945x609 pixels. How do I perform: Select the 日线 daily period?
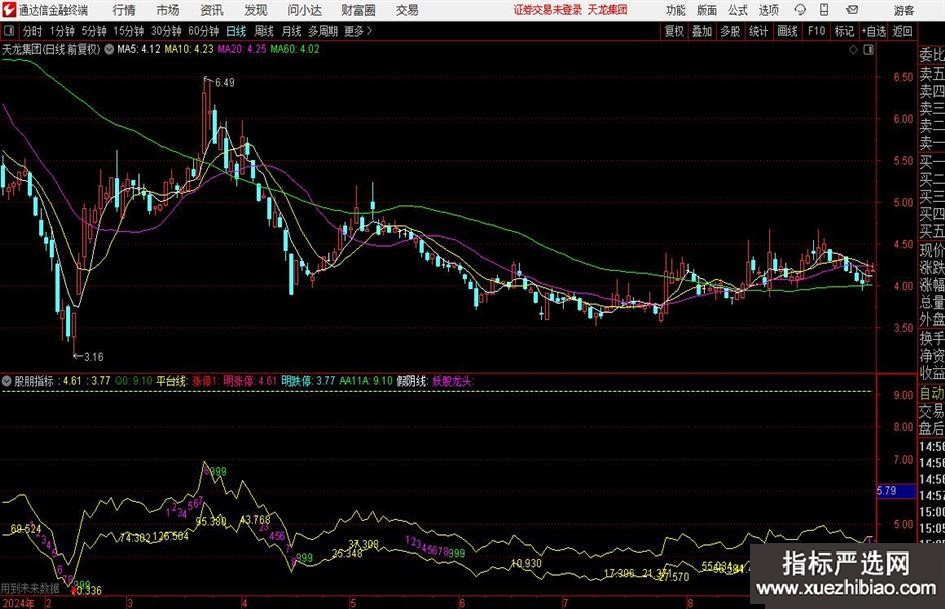[236, 31]
